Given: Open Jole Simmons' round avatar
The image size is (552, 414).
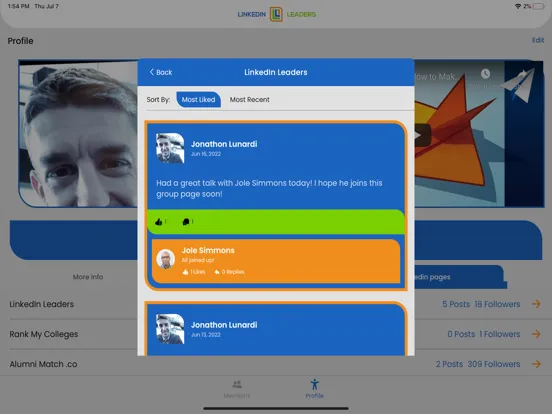Looking at the screenshot, I should click(x=165, y=259).
